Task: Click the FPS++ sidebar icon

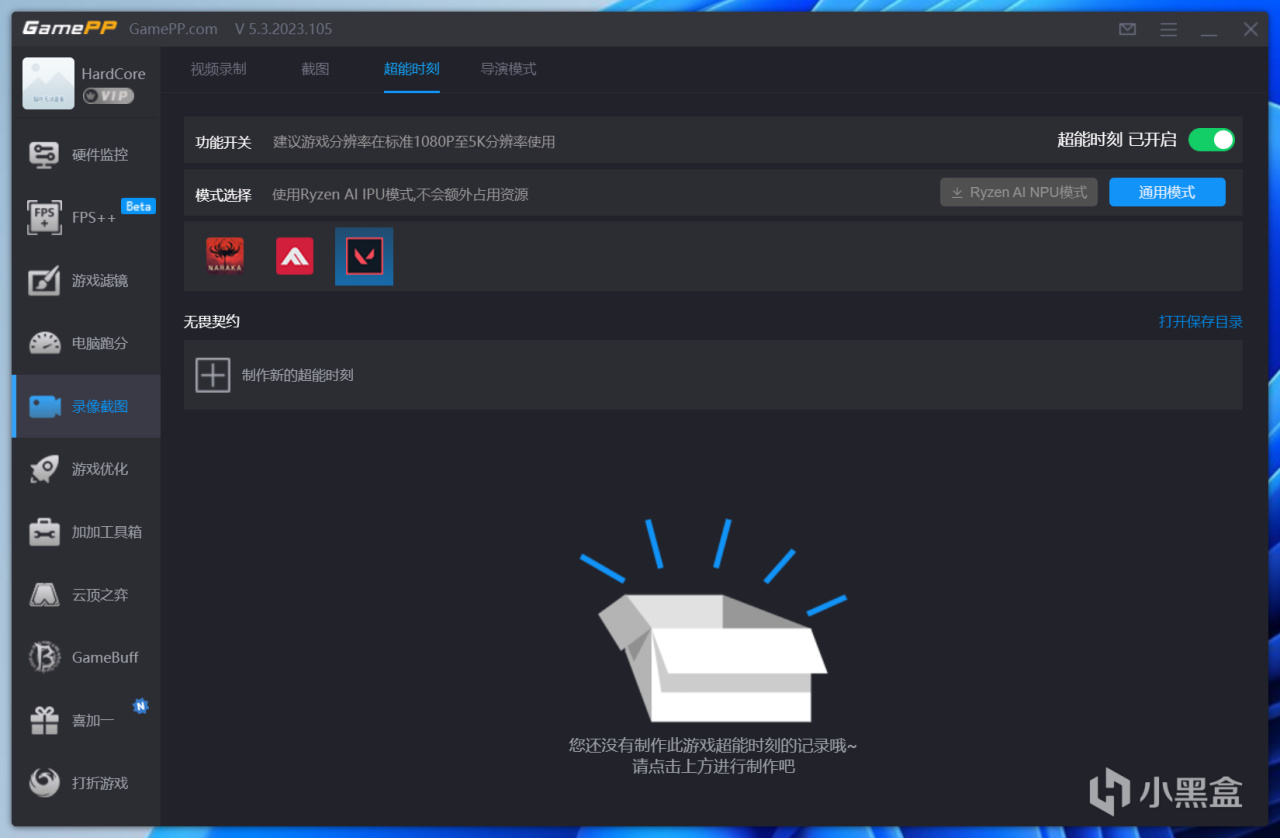Action: pos(44,217)
